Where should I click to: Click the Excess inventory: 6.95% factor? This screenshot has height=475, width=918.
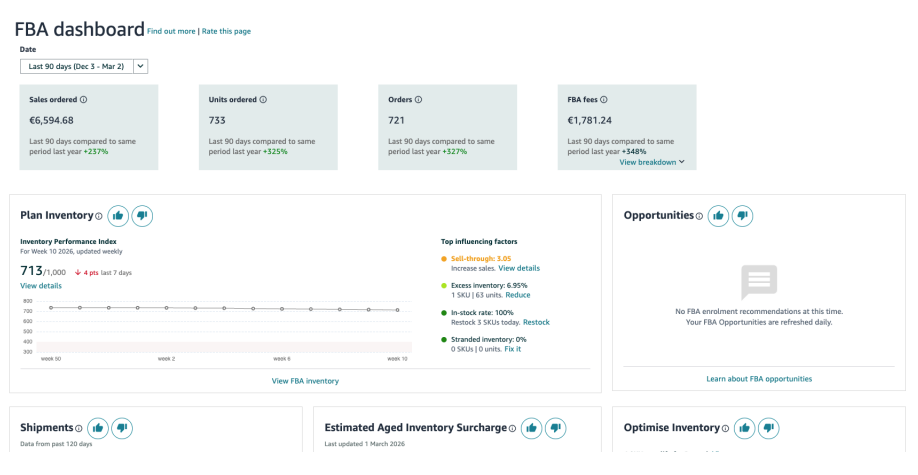click(x=489, y=285)
